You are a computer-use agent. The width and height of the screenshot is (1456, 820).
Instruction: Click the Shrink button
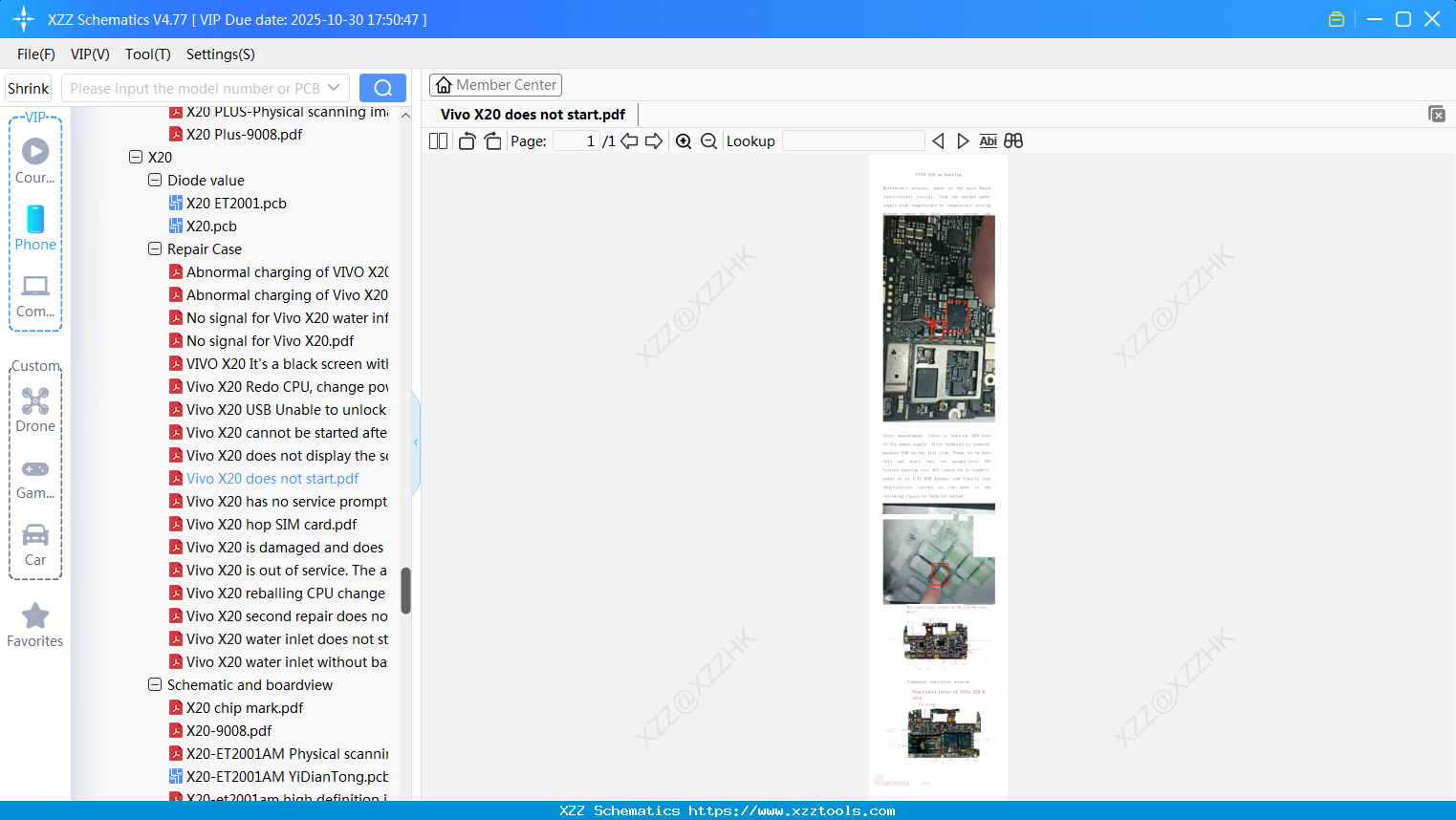(x=29, y=88)
